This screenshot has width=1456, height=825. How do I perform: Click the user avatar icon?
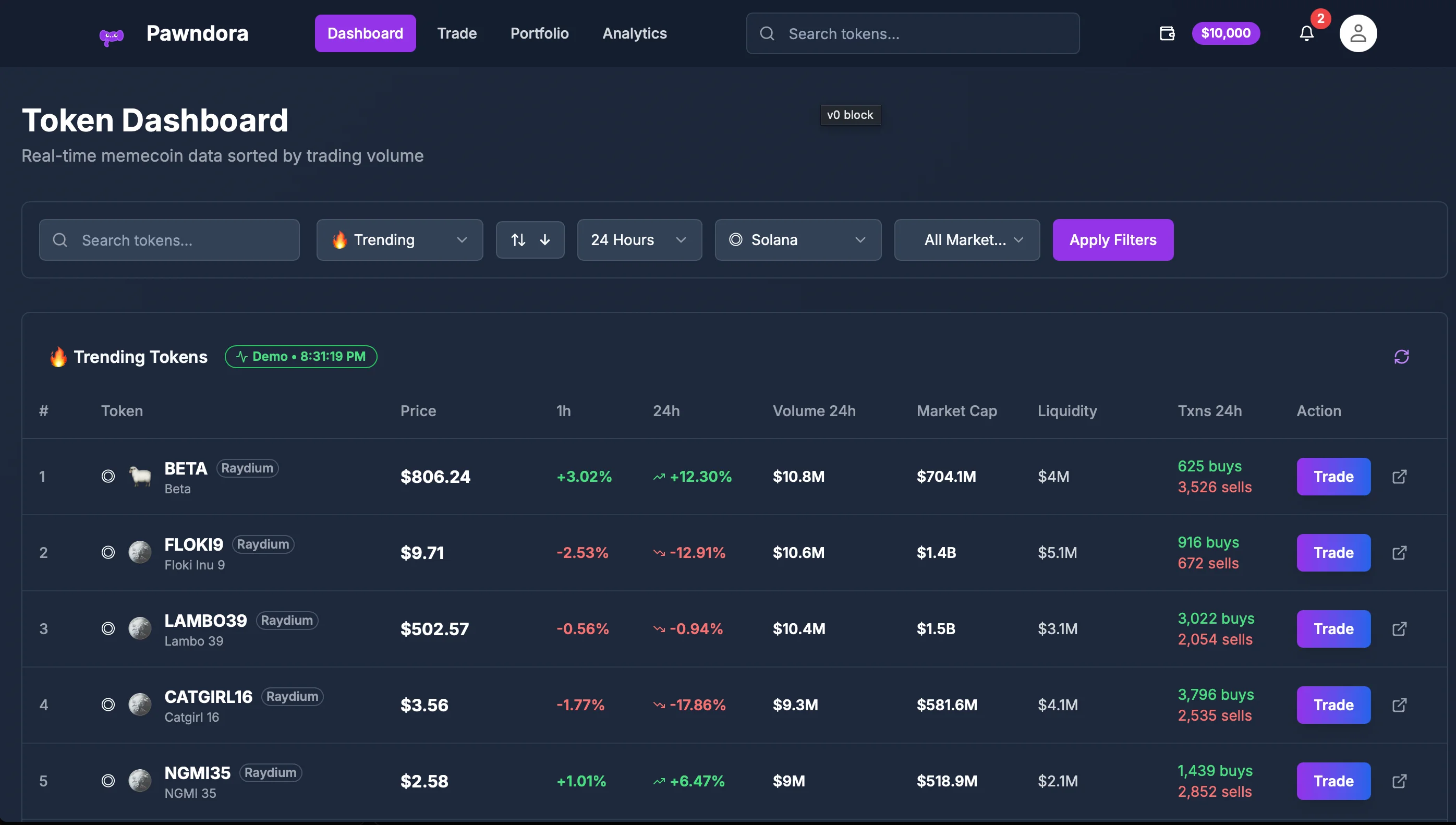[1358, 33]
